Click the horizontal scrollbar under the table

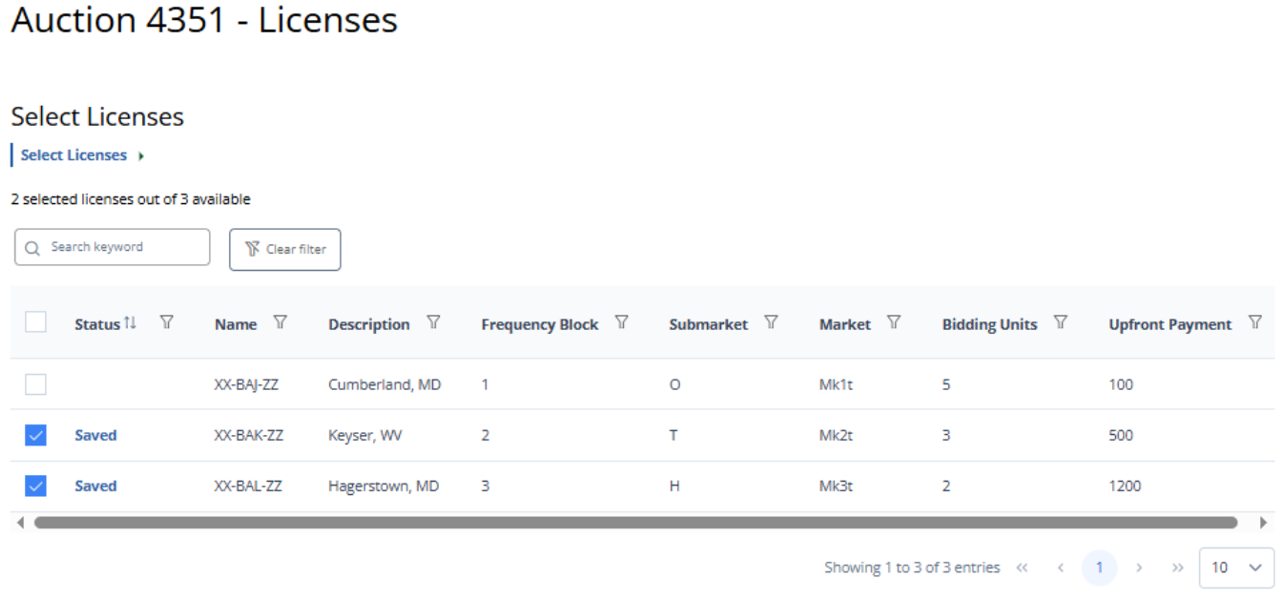[x=635, y=522]
